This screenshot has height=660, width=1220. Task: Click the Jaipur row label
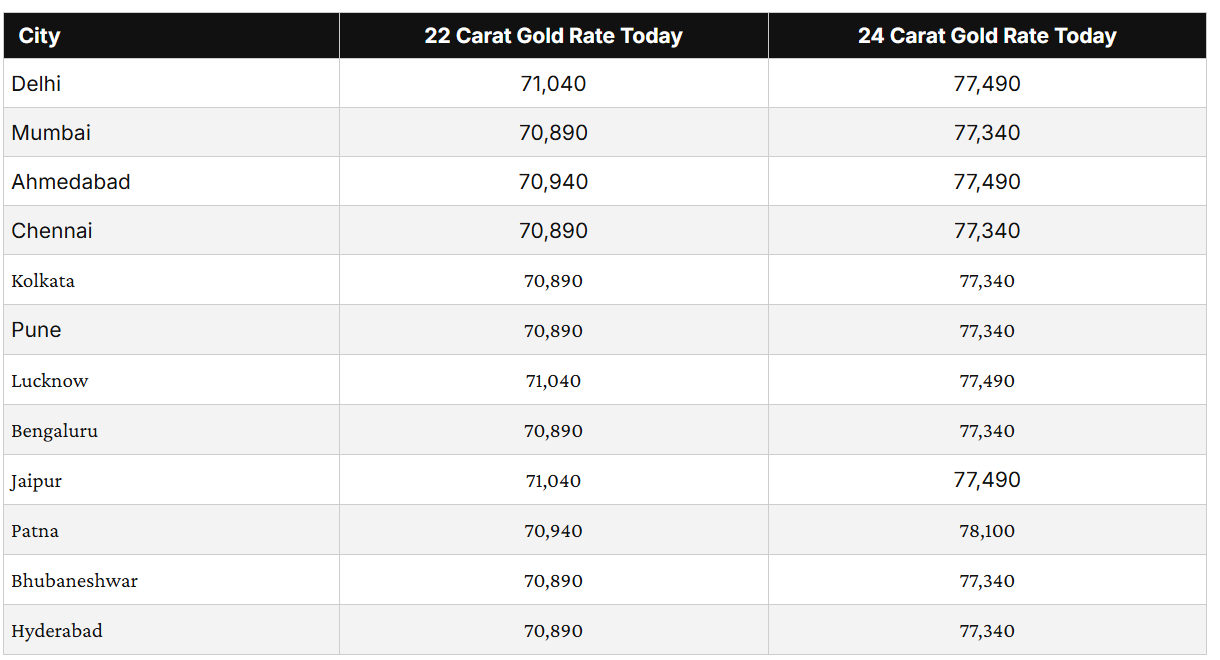tap(37, 481)
